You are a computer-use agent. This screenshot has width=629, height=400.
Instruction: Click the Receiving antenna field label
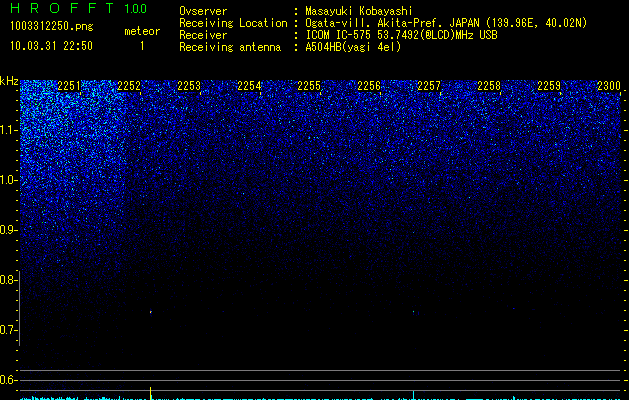[230, 47]
